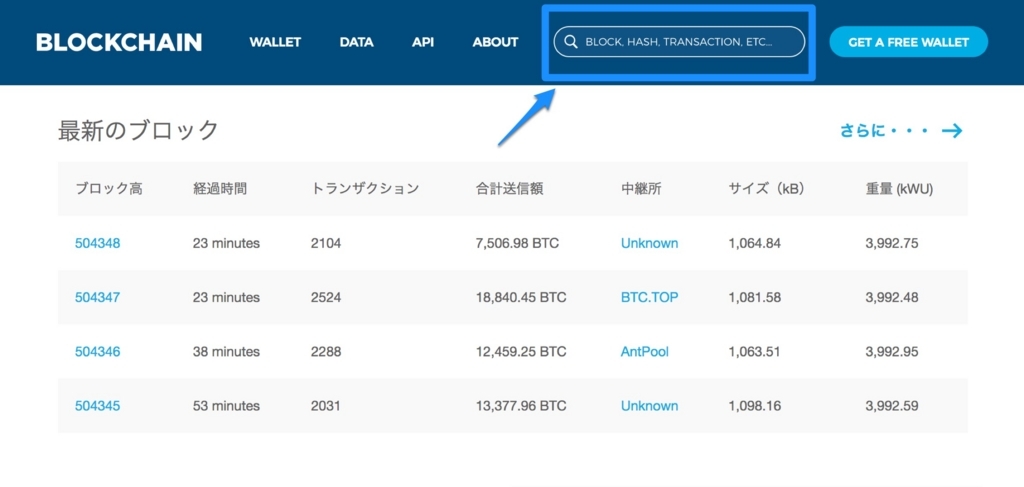The width and height of the screenshot is (1024, 487).
Task: Select weight value 3,992.48
Action: click(x=892, y=298)
